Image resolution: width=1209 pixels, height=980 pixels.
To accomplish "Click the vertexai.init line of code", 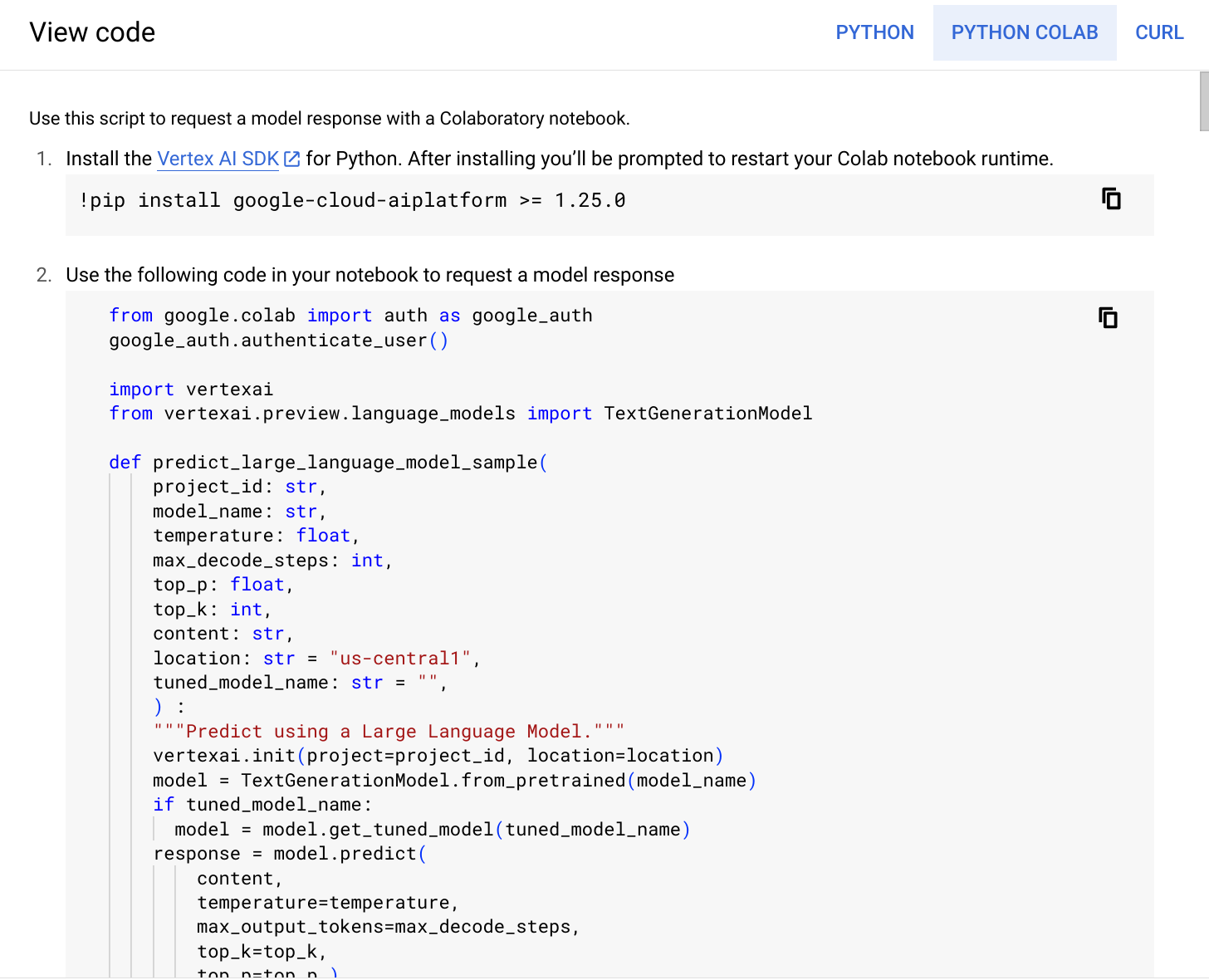I will coord(438,756).
